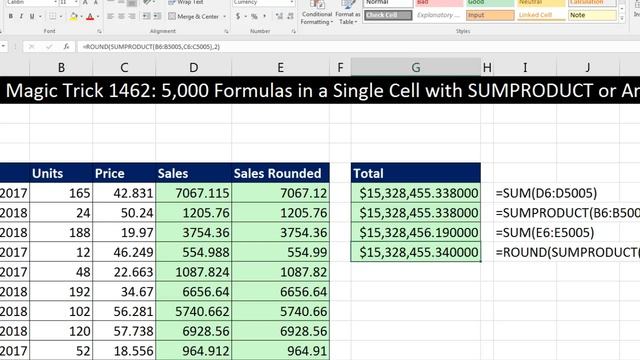This screenshot has width=640, height=360.
Task: Select cell showing $15,328,456.190000
Action: pyautogui.click(x=416, y=233)
